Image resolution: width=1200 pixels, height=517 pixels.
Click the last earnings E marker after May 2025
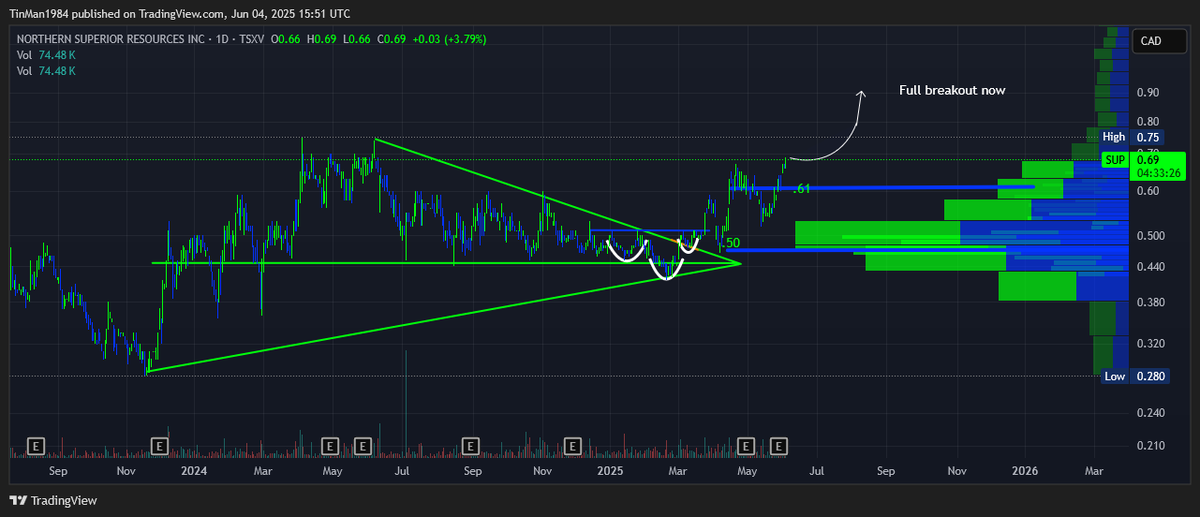(779, 445)
